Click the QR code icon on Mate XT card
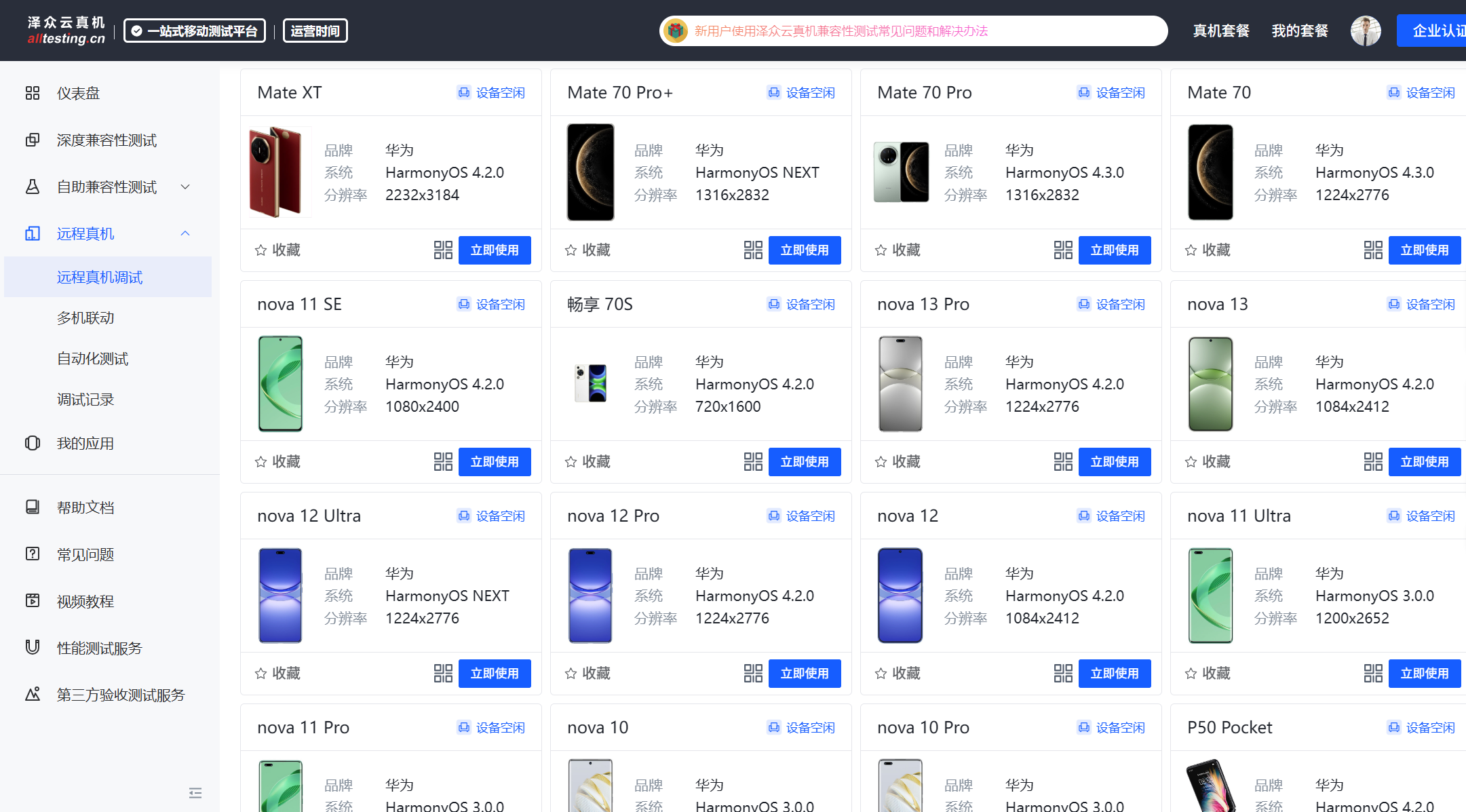 pyautogui.click(x=443, y=250)
